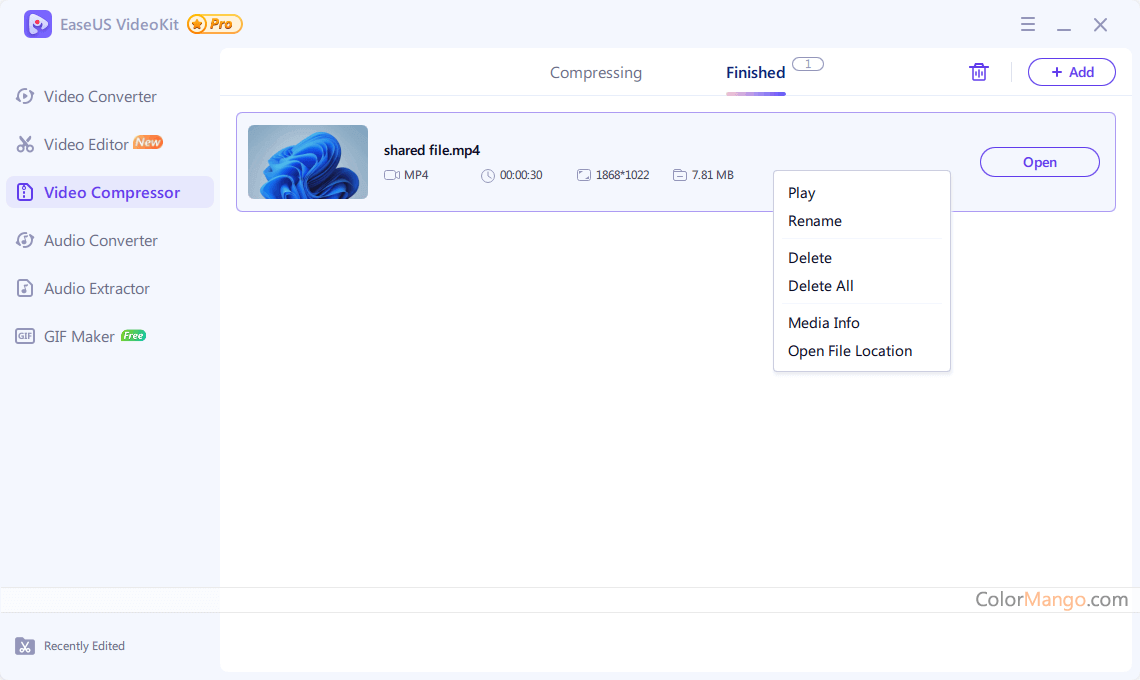Open the Video Converter section
This screenshot has height=680, width=1140.
click(x=110, y=96)
